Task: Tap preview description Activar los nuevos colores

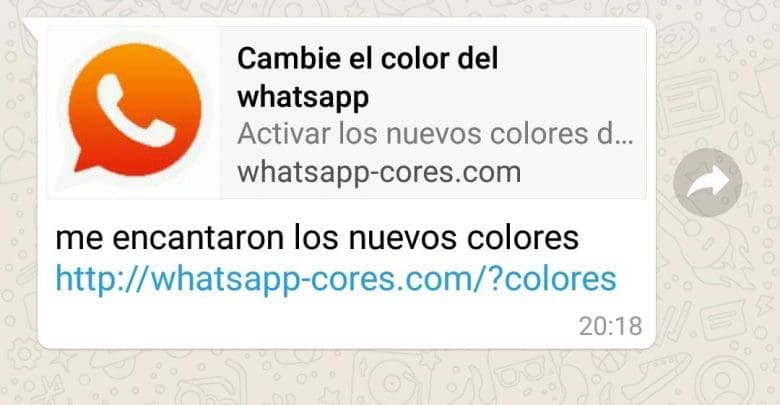Action: (x=435, y=134)
